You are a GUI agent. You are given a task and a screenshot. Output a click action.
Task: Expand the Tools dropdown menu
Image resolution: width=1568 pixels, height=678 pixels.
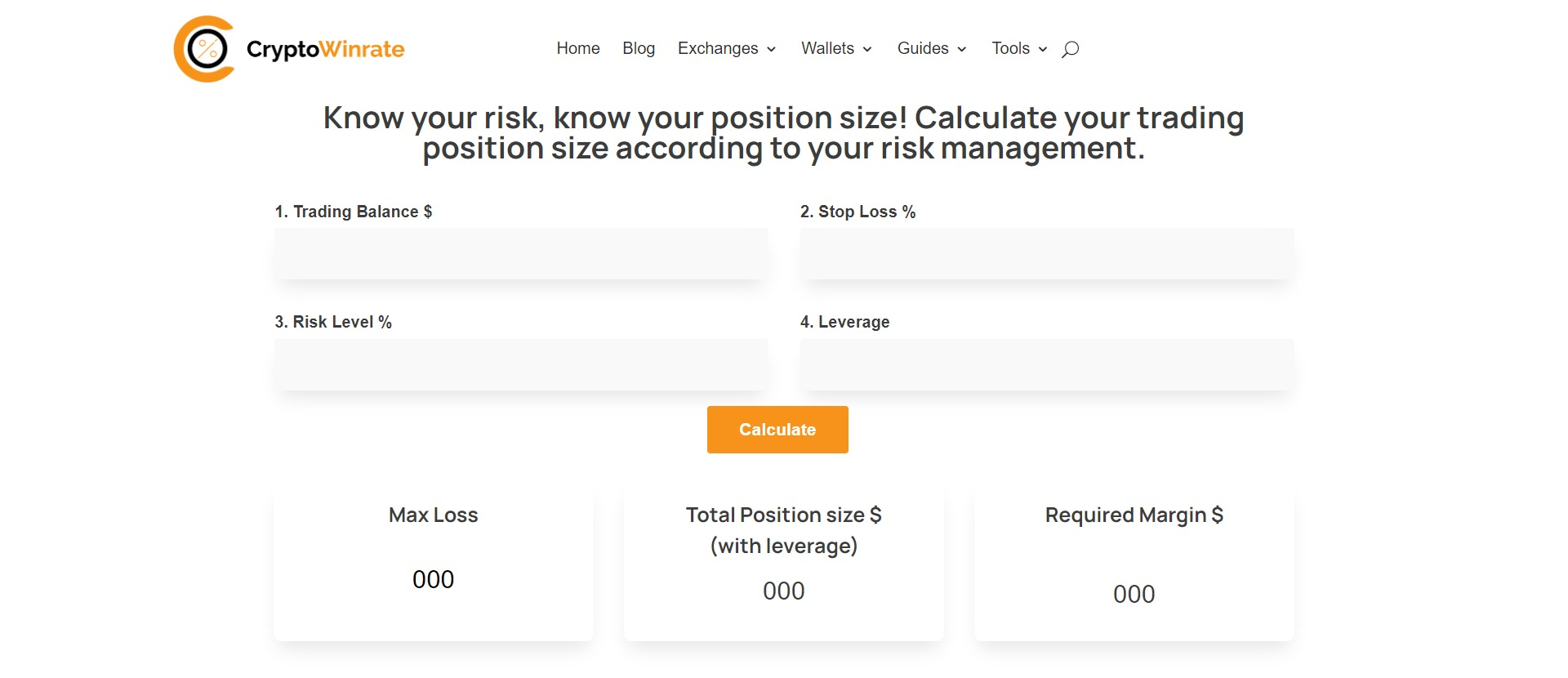click(x=1019, y=48)
